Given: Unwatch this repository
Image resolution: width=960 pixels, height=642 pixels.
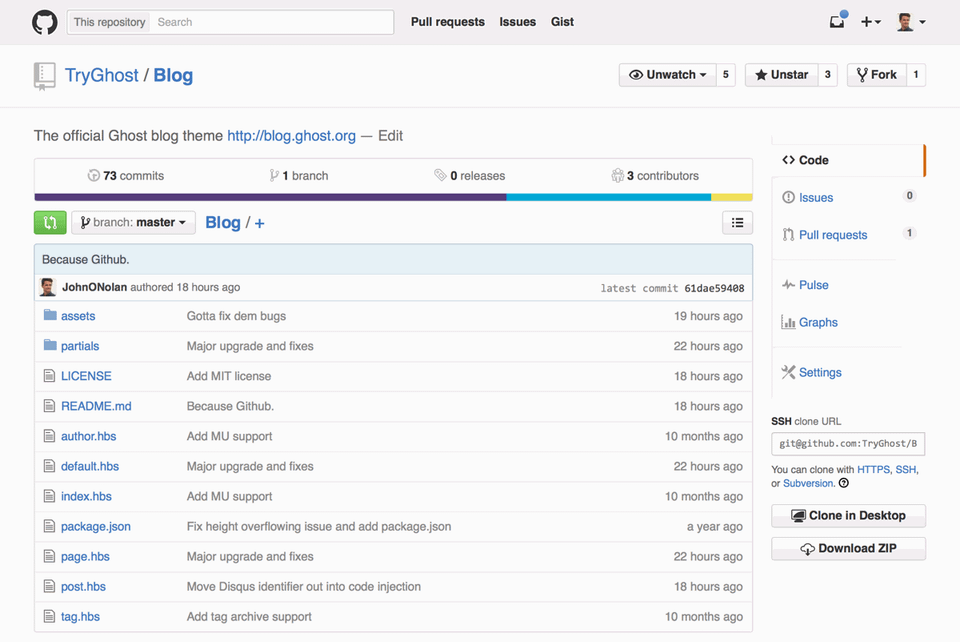Looking at the screenshot, I should tap(667, 74).
